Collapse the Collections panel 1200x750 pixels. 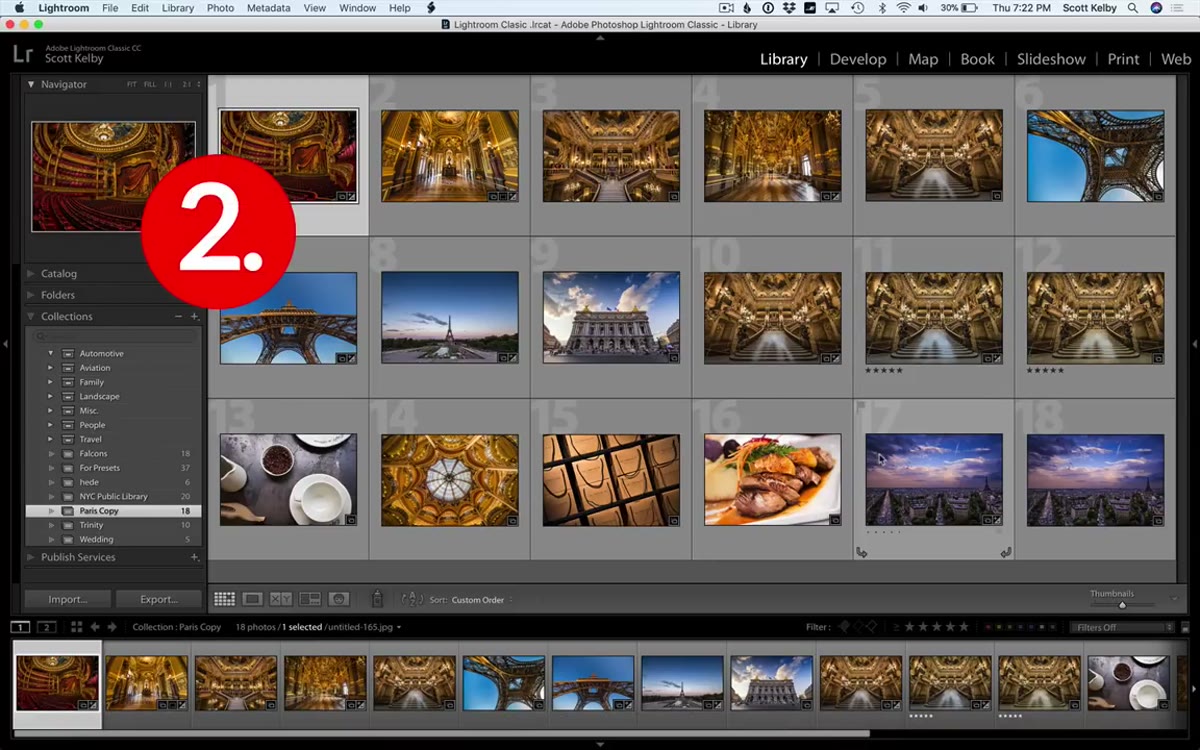click(x=31, y=316)
